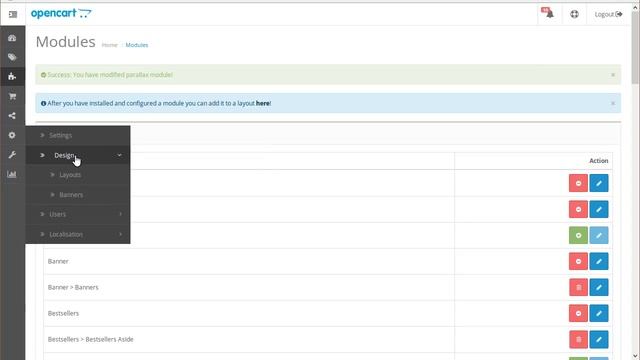The height and width of the screenshot is (360, 640).
Task: Delete the Banner > Banners module
Action: pos(578,287)
